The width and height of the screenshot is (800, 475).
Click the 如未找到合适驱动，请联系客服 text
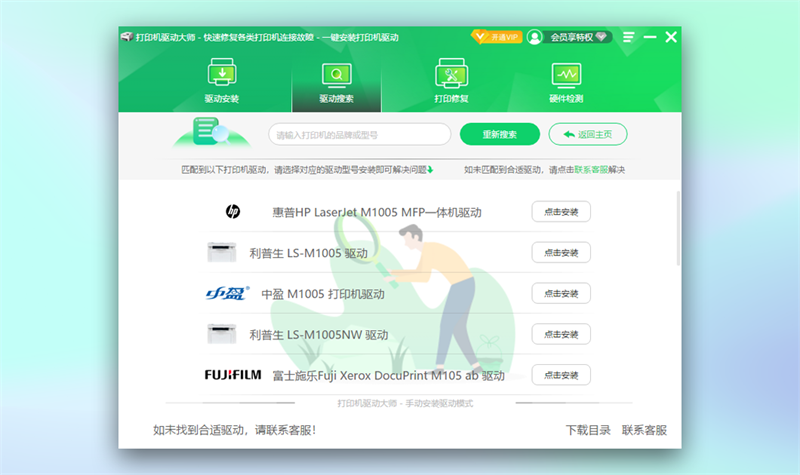(x=234, y=430)
